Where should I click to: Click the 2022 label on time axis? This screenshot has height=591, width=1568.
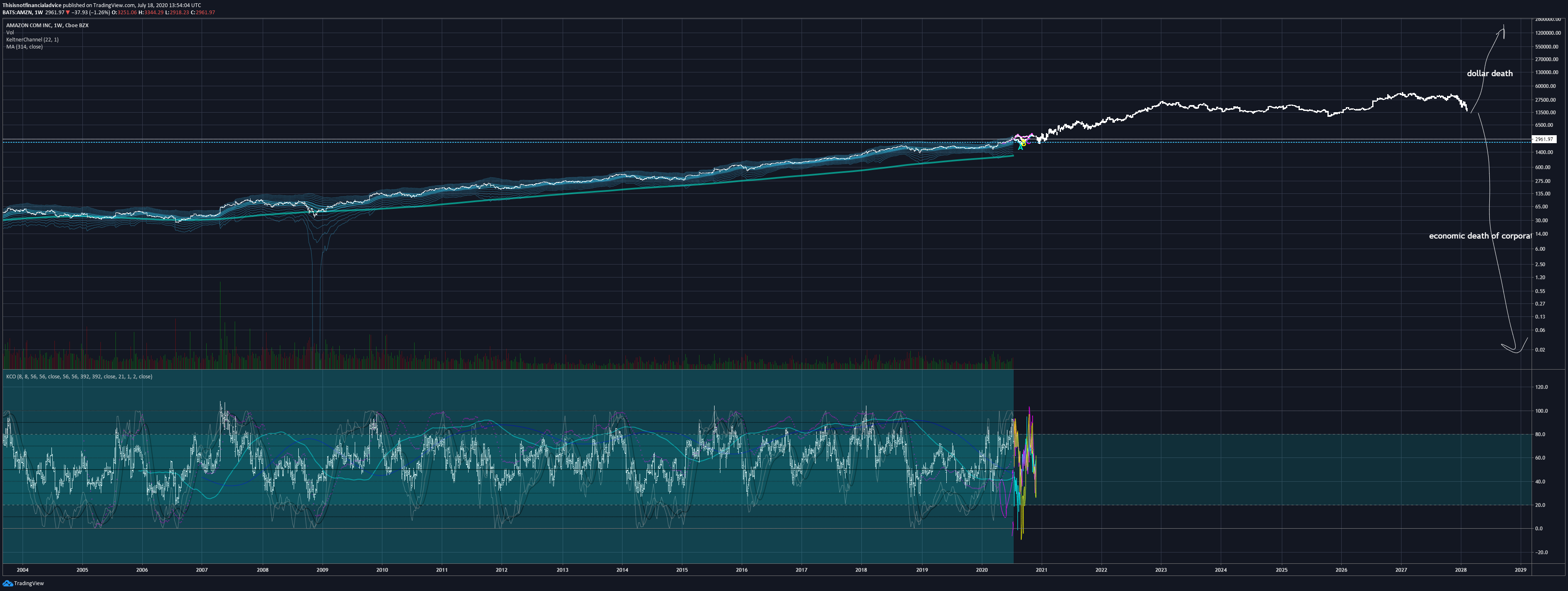[1101, 570]
